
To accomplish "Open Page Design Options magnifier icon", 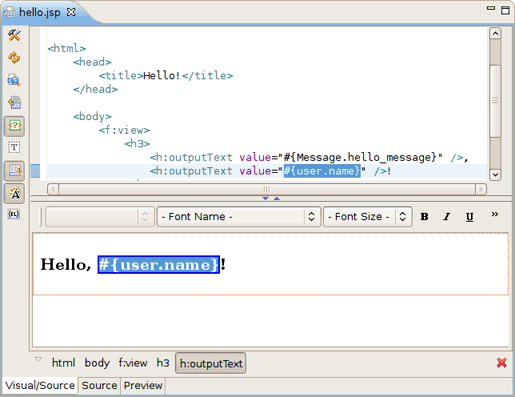I will point(14,80).
